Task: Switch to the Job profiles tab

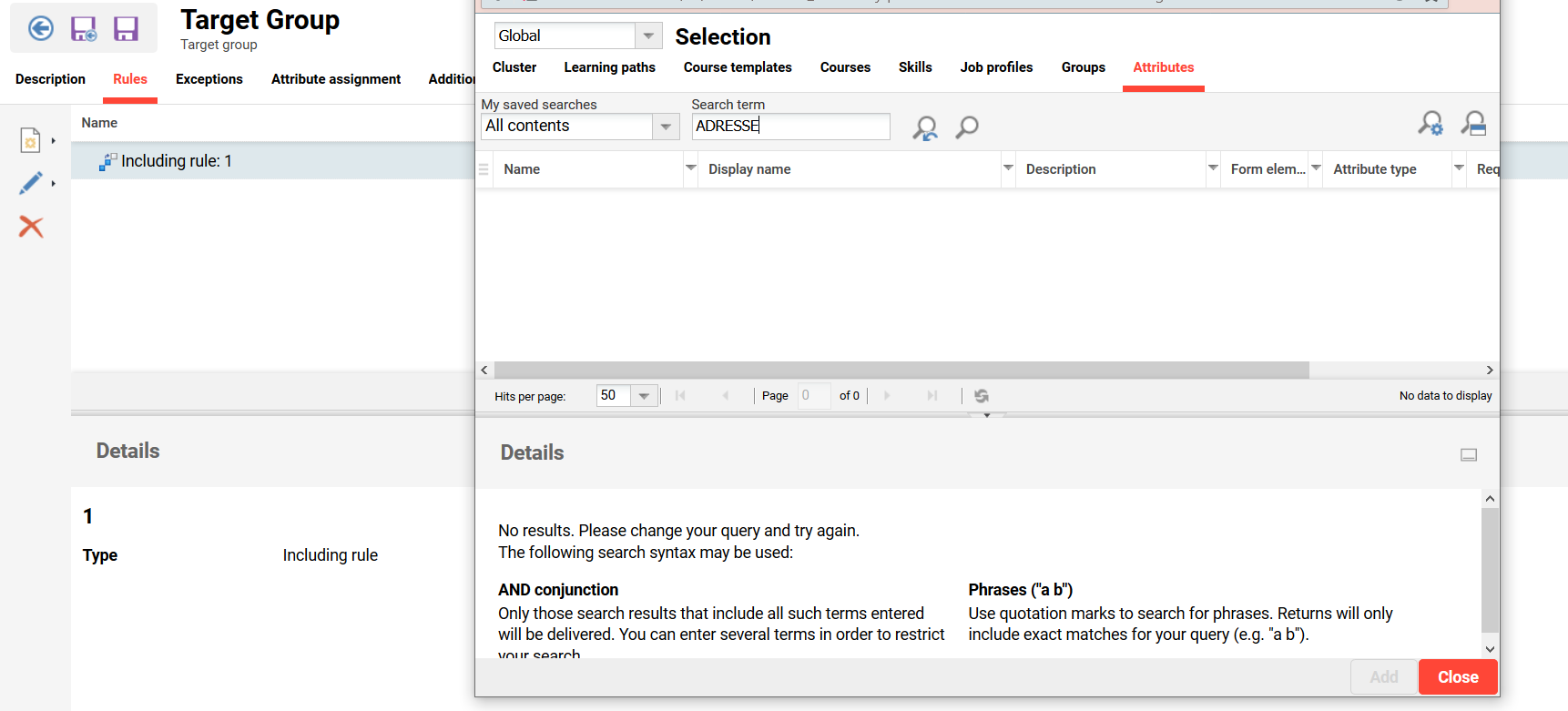Action: pyautogui.click(x=996, y=67)
